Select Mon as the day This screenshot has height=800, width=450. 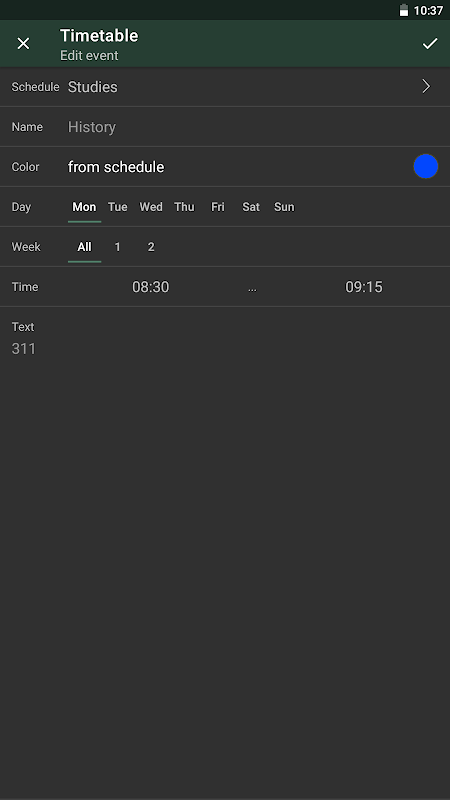point(84,207)
